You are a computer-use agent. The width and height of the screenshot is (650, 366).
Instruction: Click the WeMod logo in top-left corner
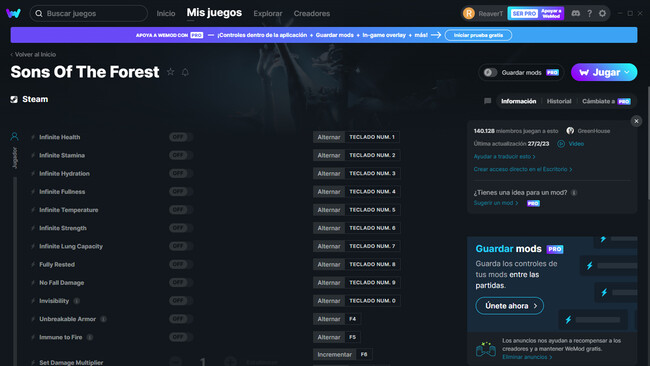pos(13,13)
